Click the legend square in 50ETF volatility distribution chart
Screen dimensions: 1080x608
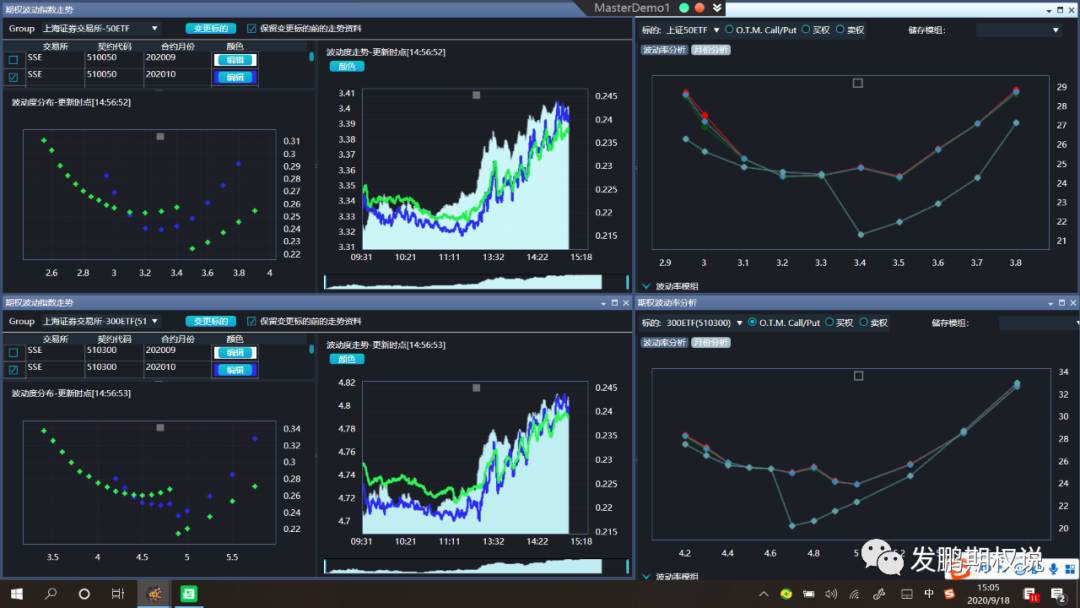click(x=160, y=136)
